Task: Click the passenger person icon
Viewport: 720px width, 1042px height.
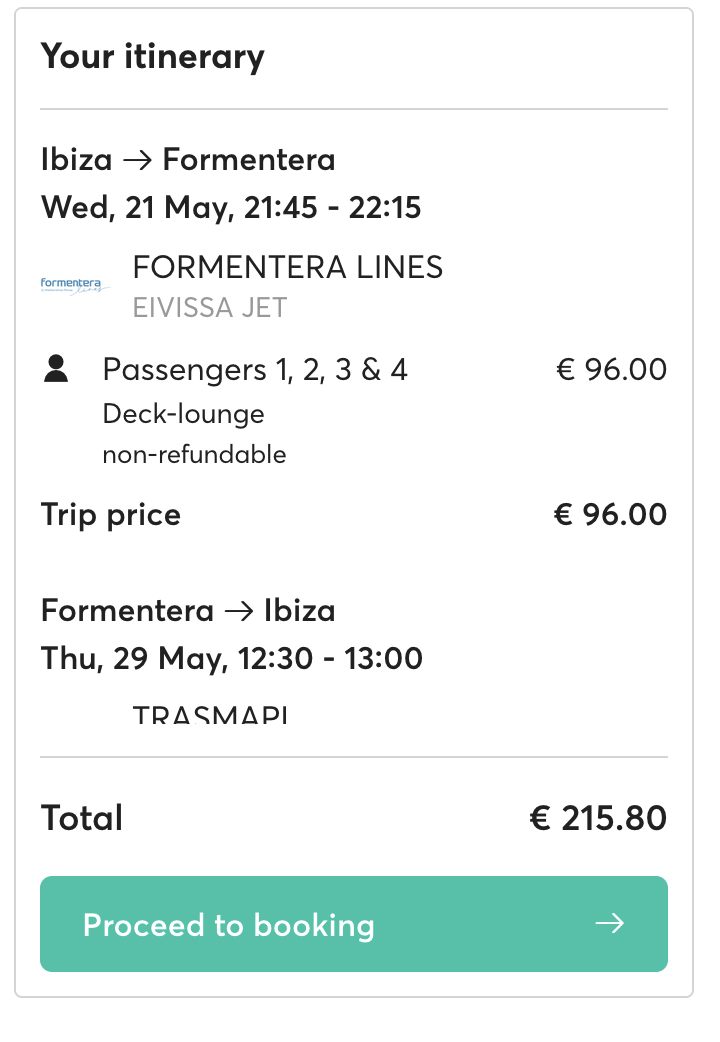Action: [56, 369]
